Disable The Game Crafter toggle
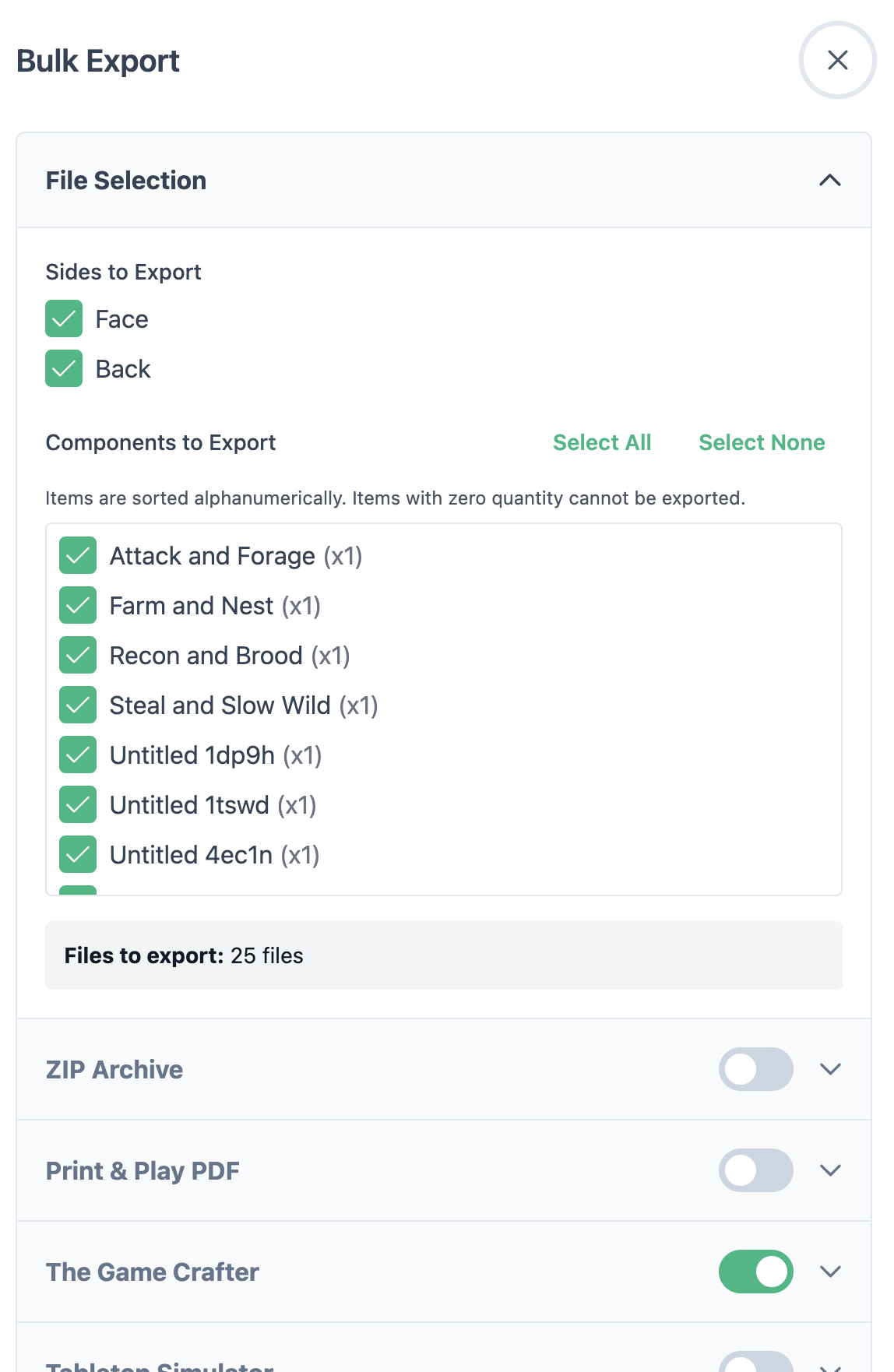The image size is (894, 1372). pyautogui.click(x=755, y=1272)
